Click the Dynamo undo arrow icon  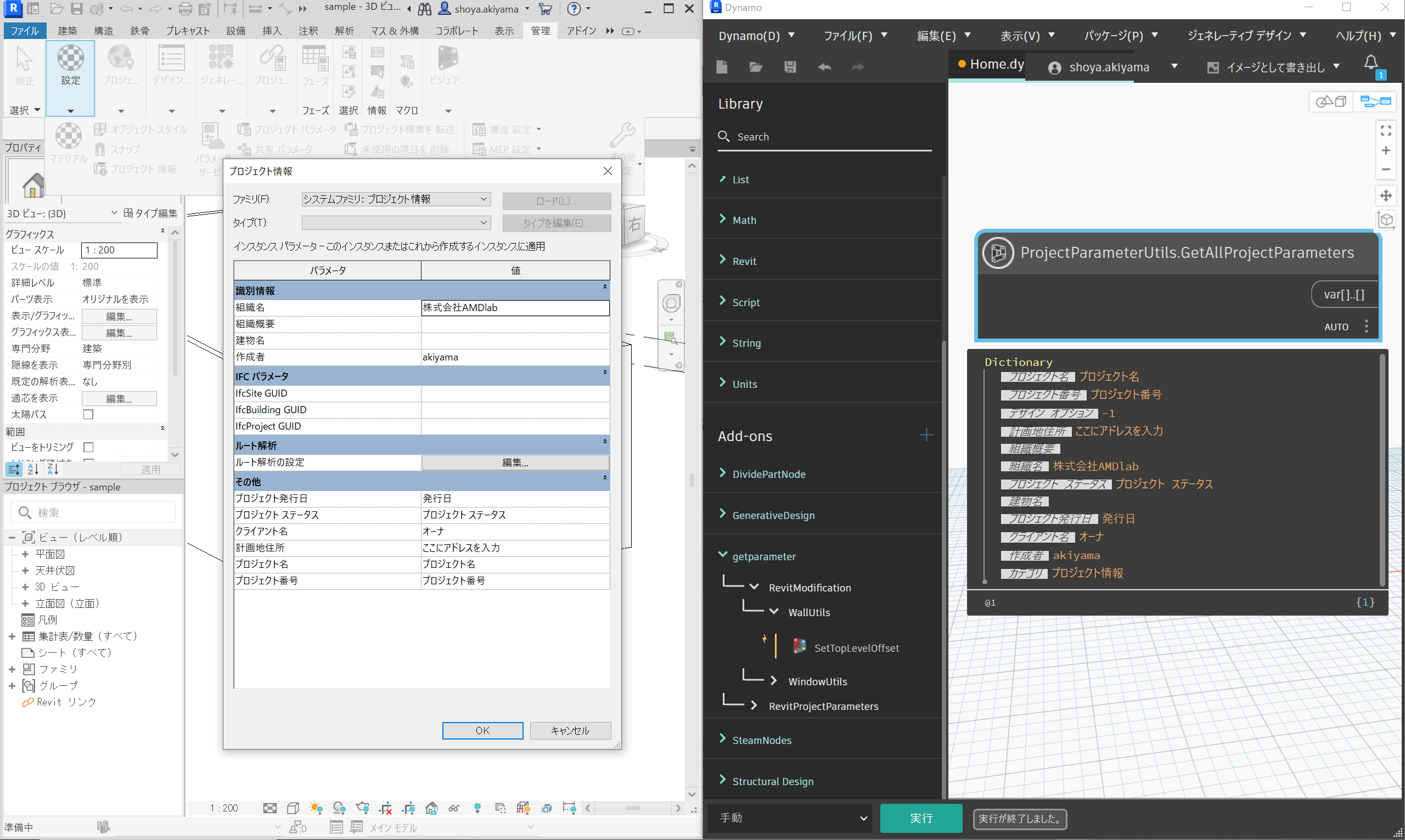824,67
